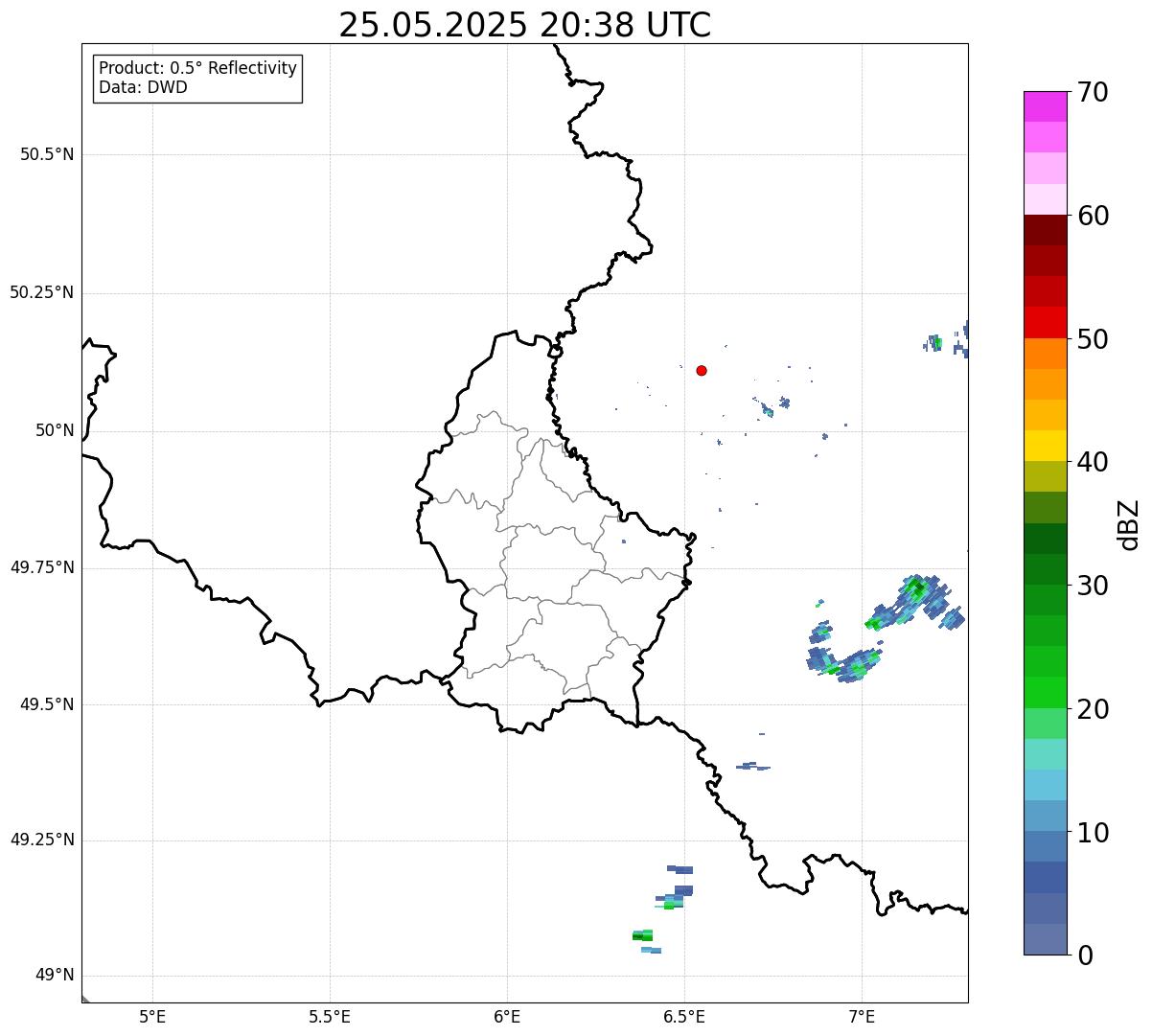Click the colorbar tick label '60'
The width and height of the screenshot is (1152, 1036).
click(1093, 216)
